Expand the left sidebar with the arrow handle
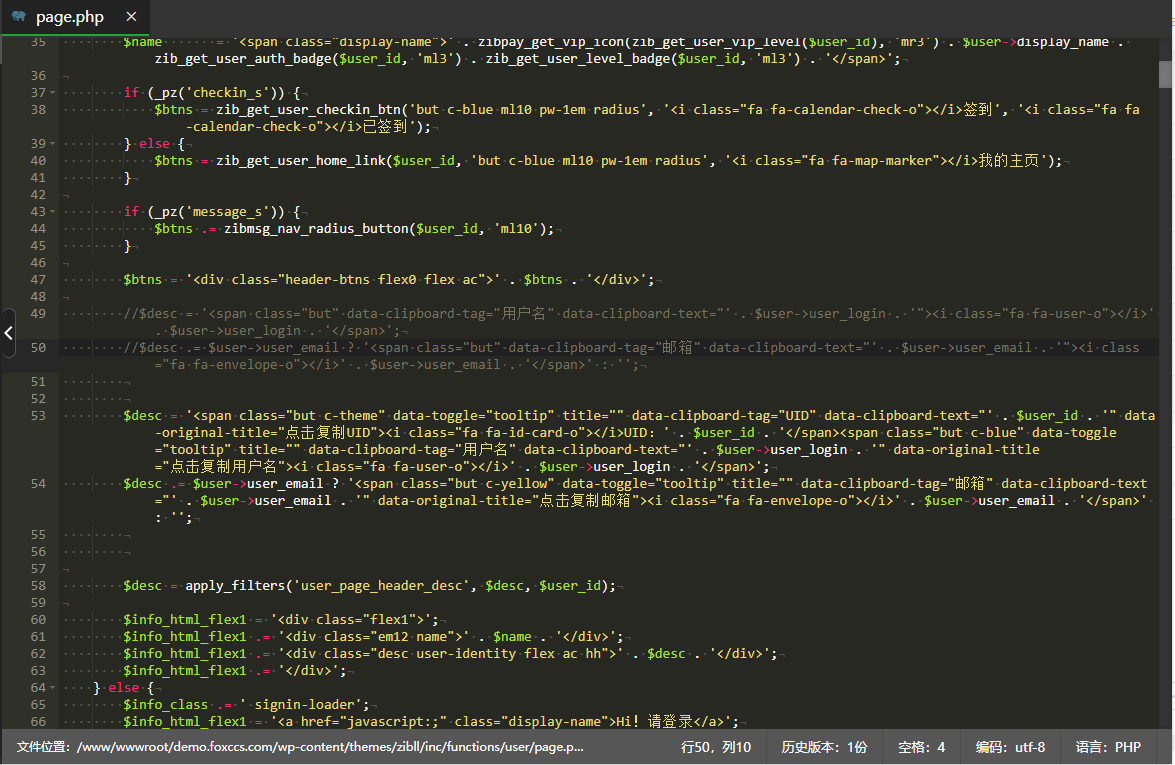 (8, 333)
